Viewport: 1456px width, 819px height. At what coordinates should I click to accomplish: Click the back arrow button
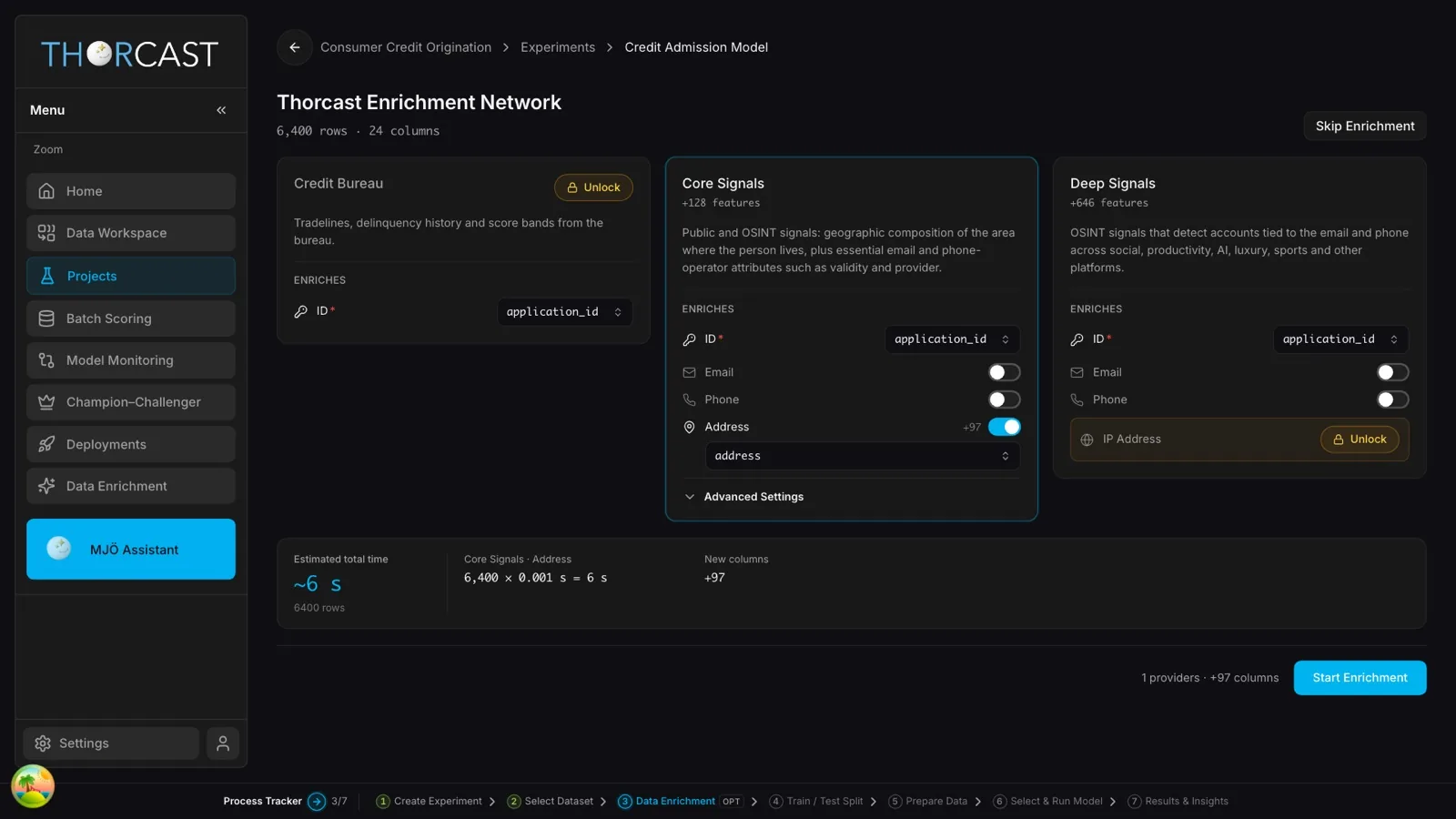(294, 47)
